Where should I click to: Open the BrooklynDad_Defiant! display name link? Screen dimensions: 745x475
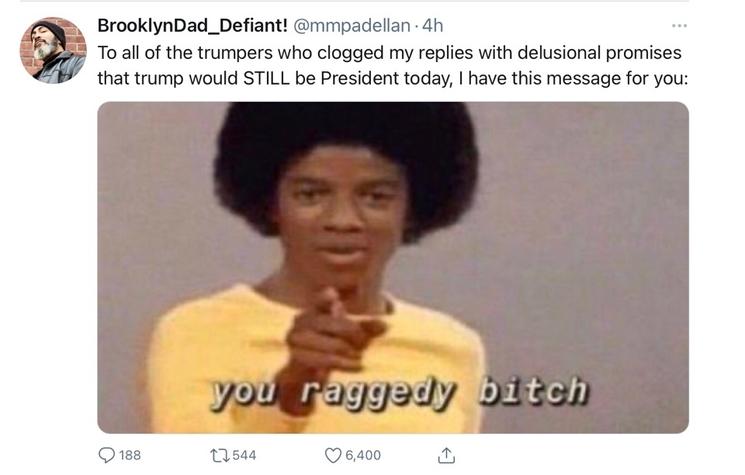pos(192,26)
